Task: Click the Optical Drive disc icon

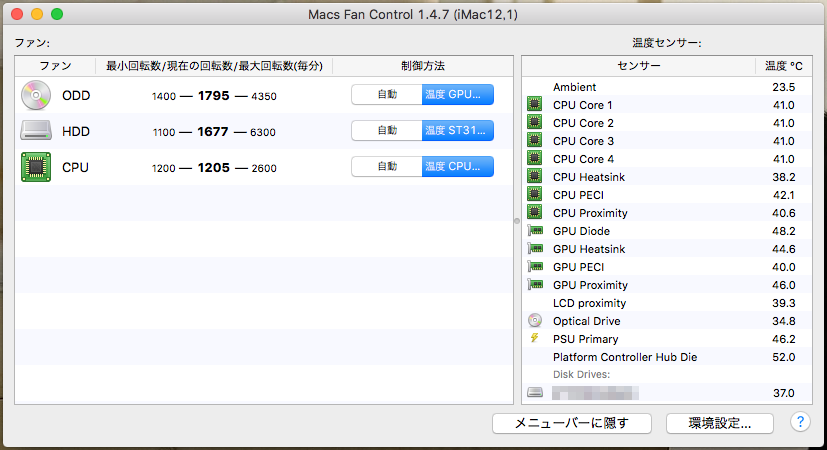Action: (x=534, y=320)
